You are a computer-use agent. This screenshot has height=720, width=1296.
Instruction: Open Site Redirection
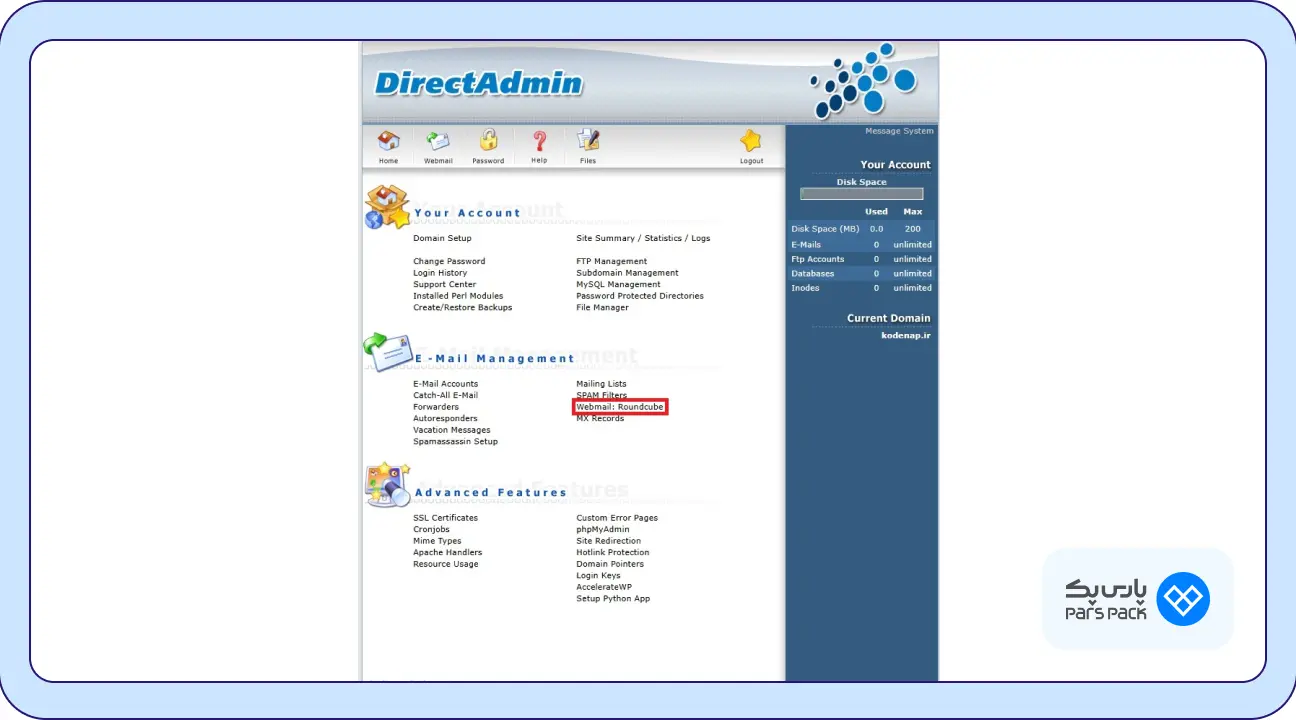[x=608, y=541]
